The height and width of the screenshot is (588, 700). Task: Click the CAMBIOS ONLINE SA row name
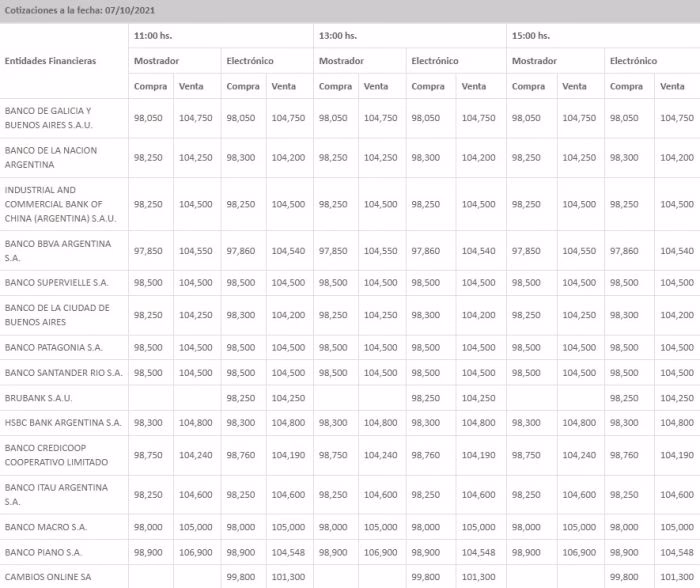(48, 576)
